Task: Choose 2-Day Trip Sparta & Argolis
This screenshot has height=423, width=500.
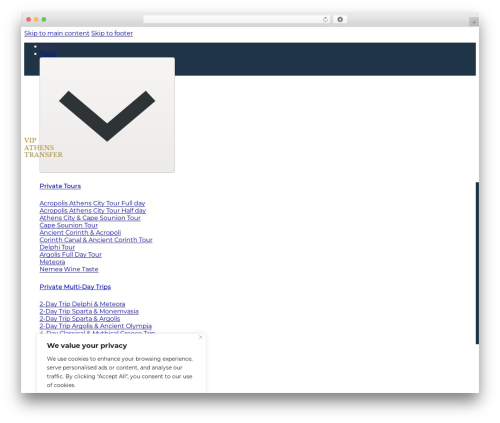Action: tap(80, 318)
